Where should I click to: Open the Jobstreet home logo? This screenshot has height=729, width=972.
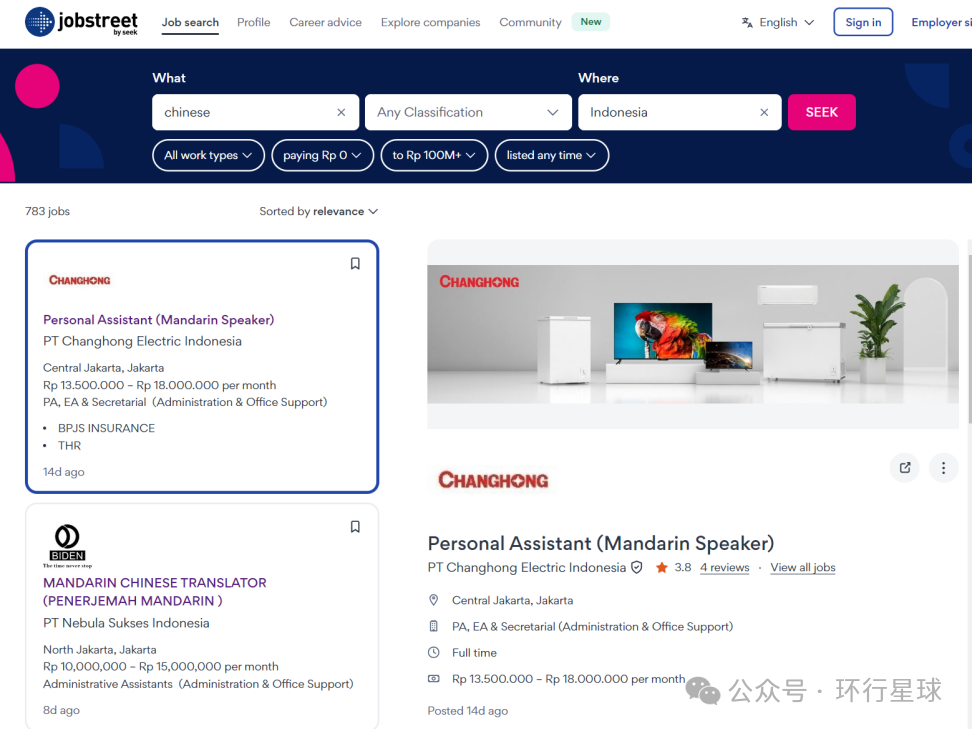[81, 22]
